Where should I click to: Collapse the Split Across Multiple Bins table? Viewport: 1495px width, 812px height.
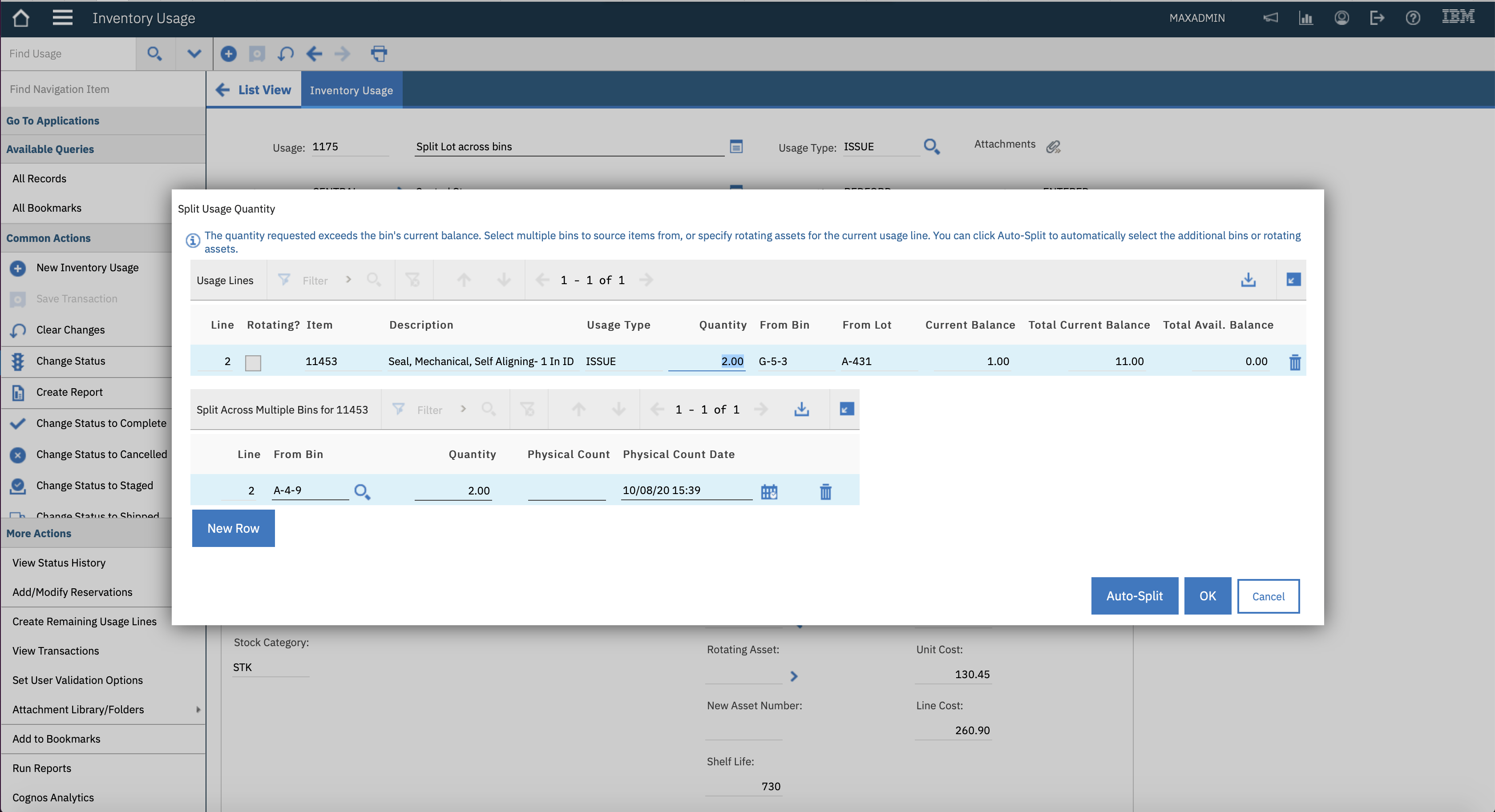tap(846, 409)
